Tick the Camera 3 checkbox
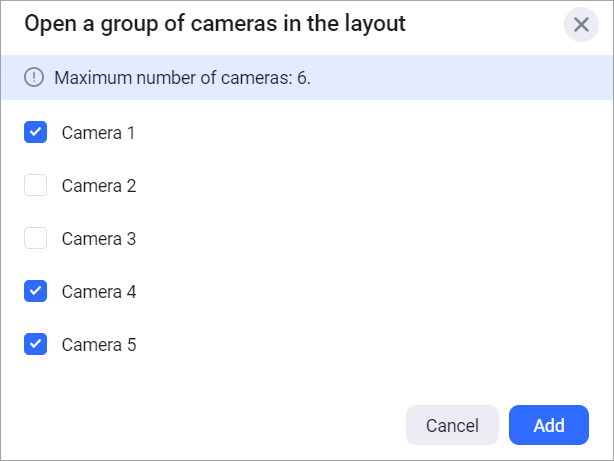The height and width of the screenshot is (461, 614). pyautogui.click(x=36, y=238)
